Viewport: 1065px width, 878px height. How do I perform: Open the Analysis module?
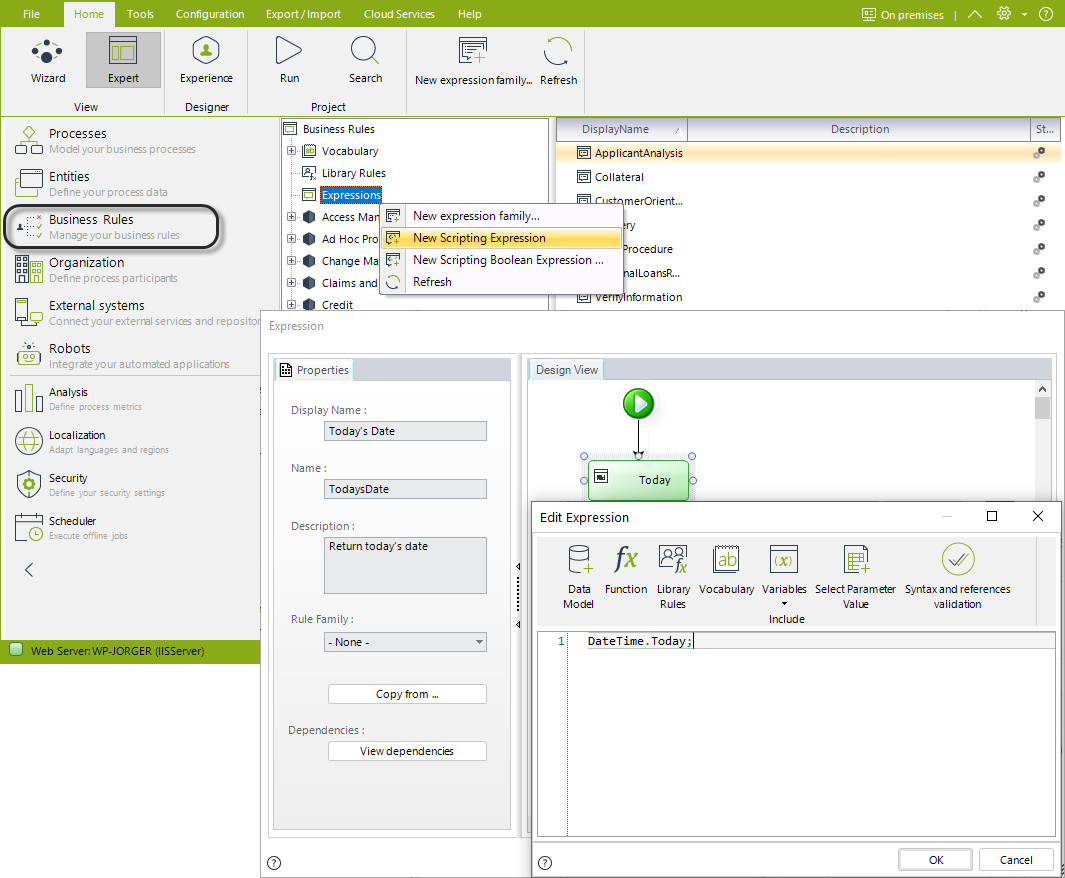point(79,399)
